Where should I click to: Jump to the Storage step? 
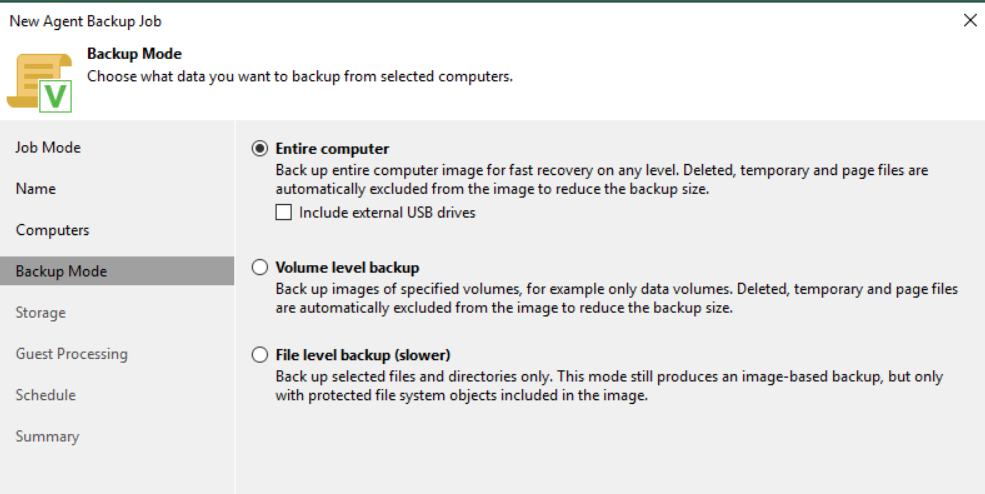[40, 313]
